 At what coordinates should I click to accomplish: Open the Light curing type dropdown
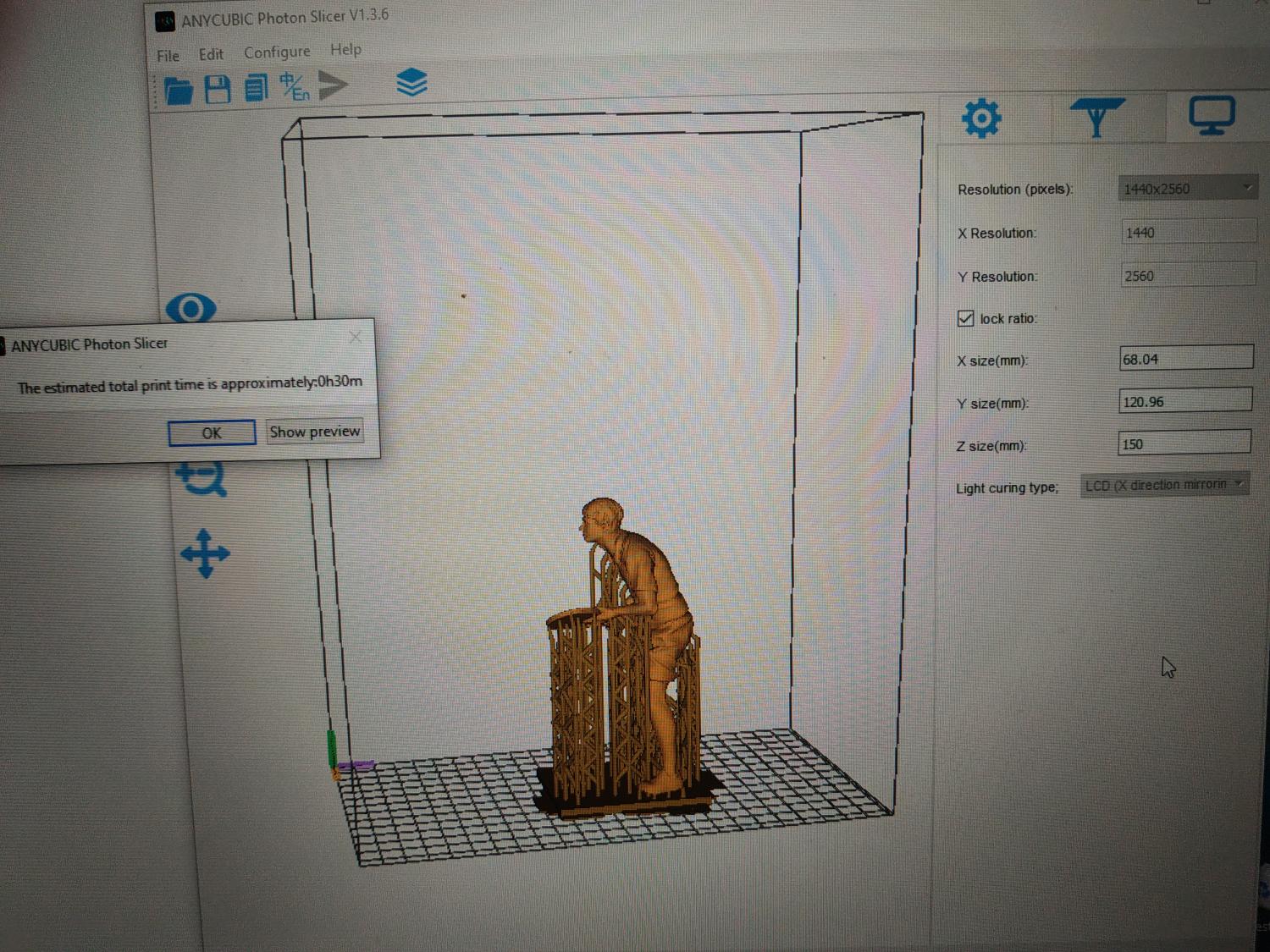tap(1164, 485)
